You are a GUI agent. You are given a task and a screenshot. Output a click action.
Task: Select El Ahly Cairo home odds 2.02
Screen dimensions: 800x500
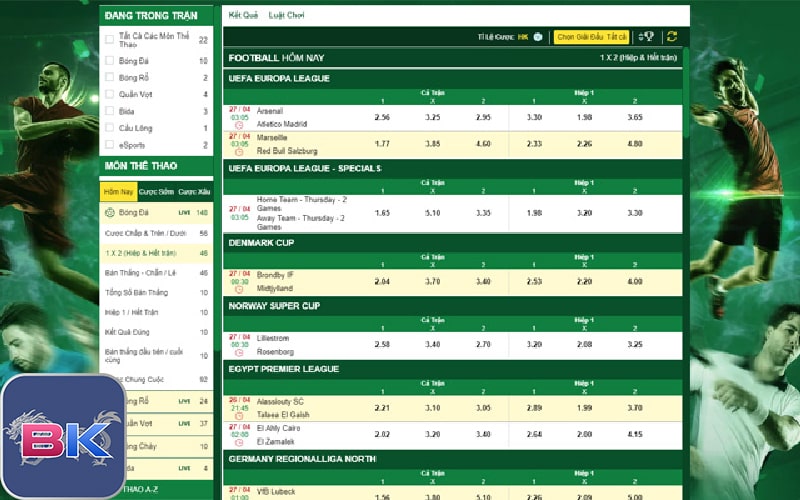coord(382,435)
